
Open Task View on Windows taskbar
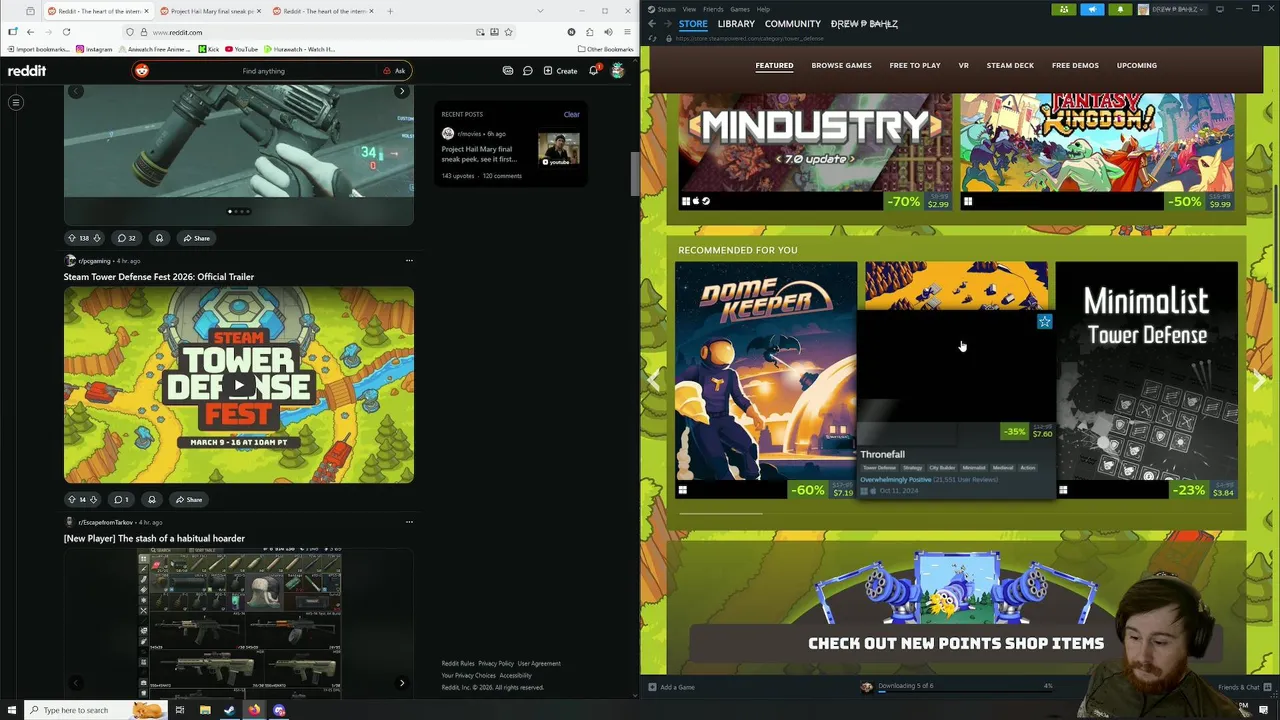coord(179,710)
